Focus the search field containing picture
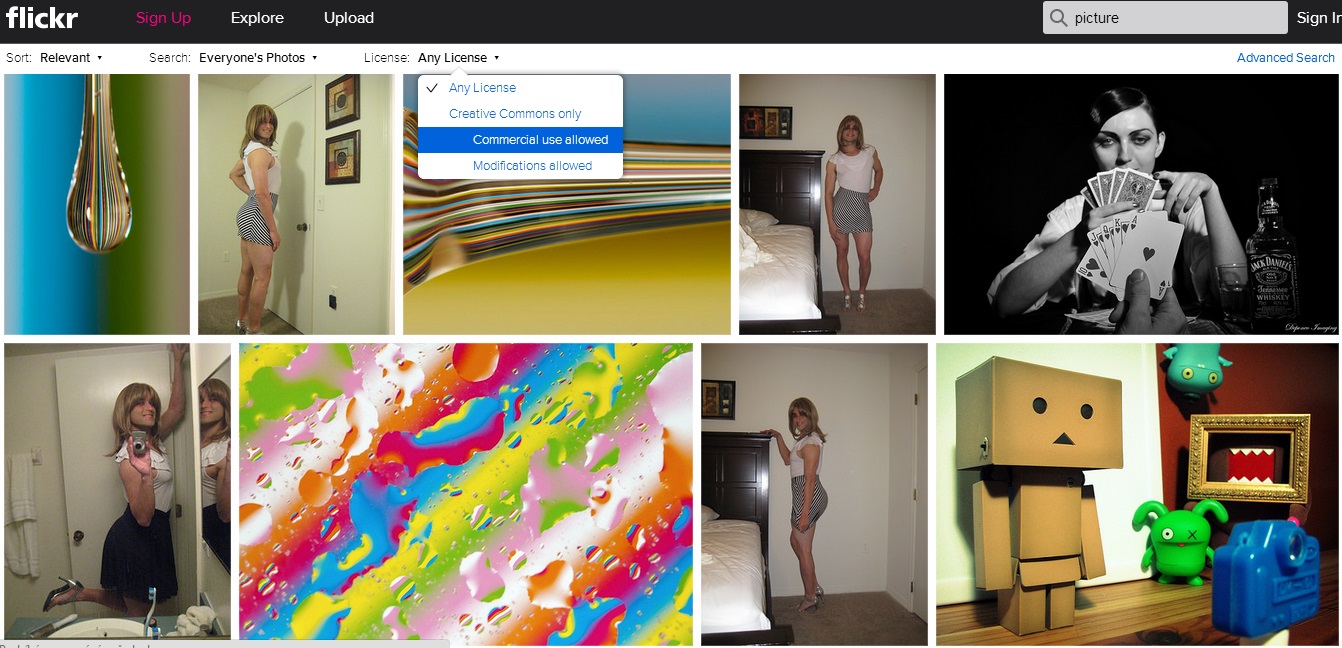This screenshot has width=1342, height=648. point(1165,18)
